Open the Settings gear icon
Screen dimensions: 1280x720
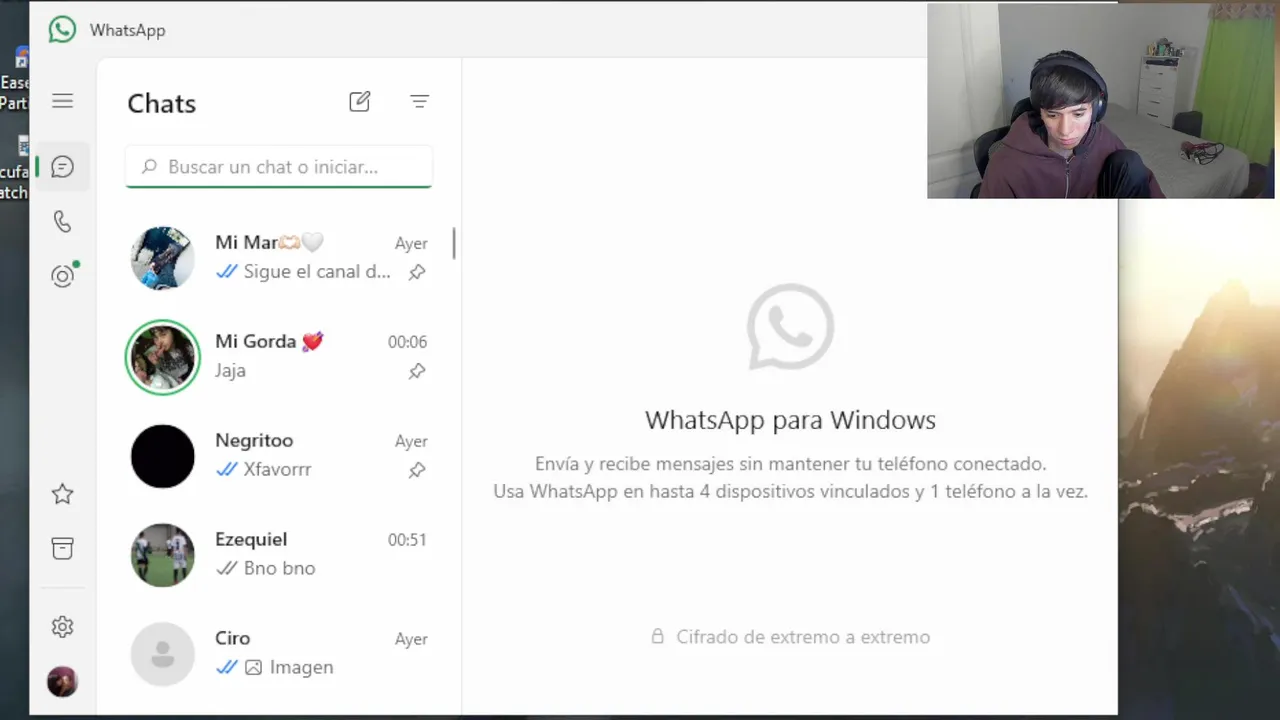click(x=62, y=627)
